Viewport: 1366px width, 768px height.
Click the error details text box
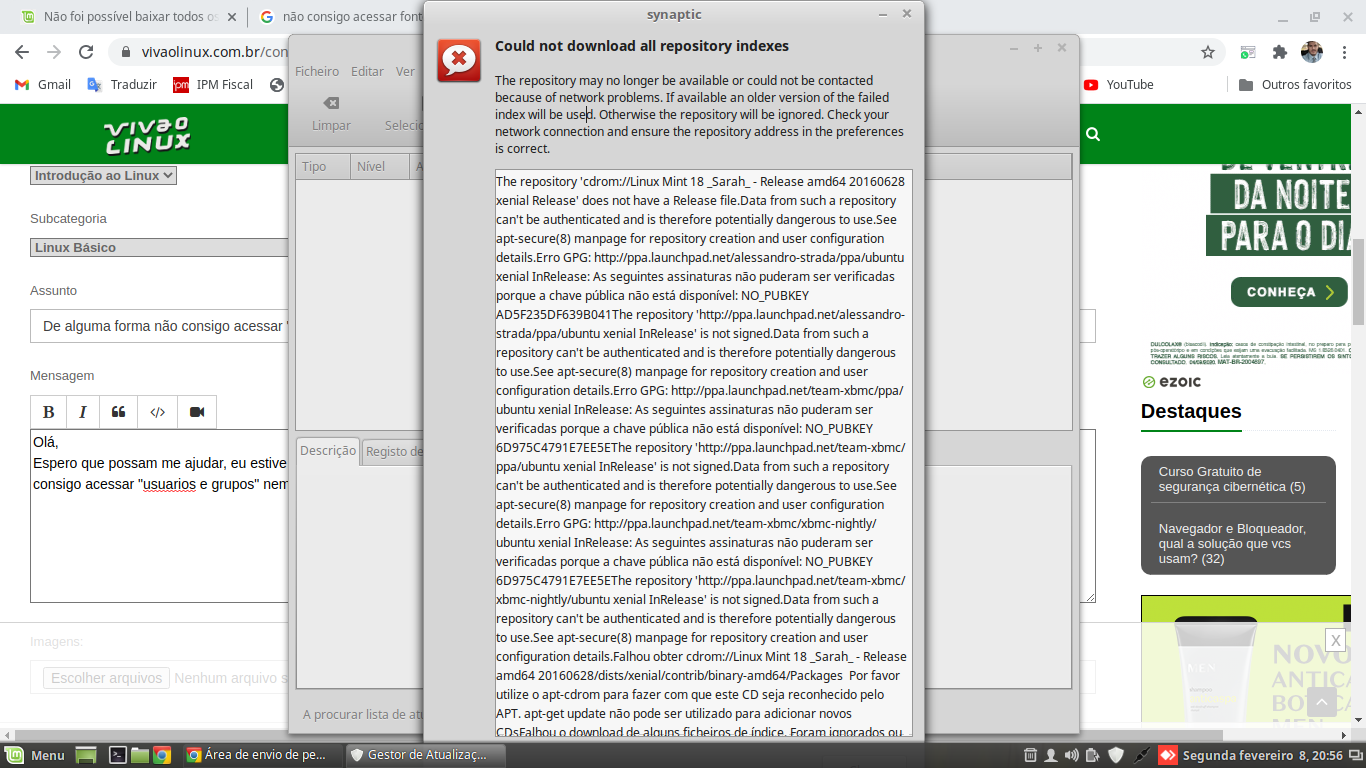pyautogui.click(x=703, y=453)
